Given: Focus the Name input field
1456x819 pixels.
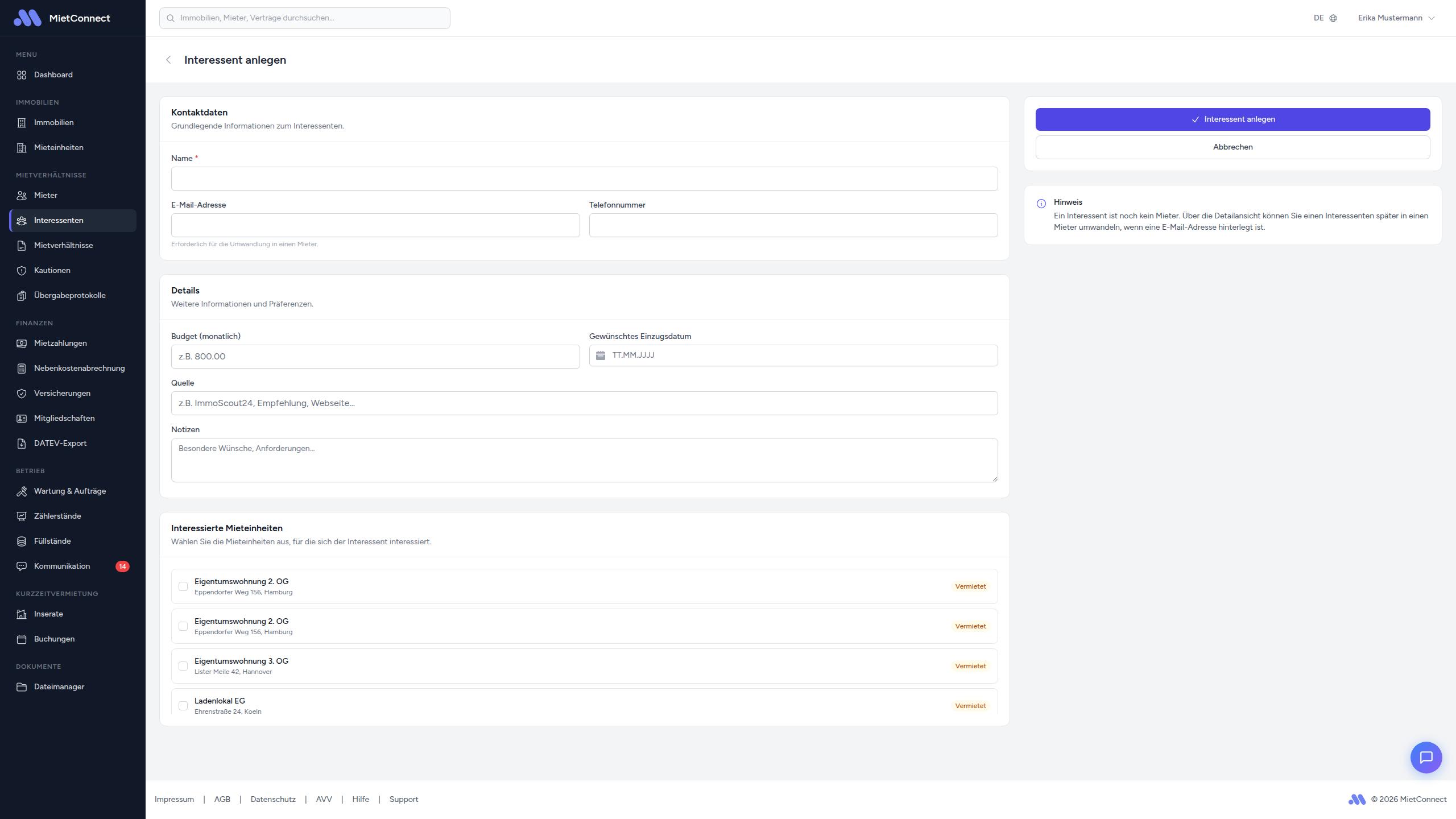Looking at the screenshot, I should pos(584,179).
